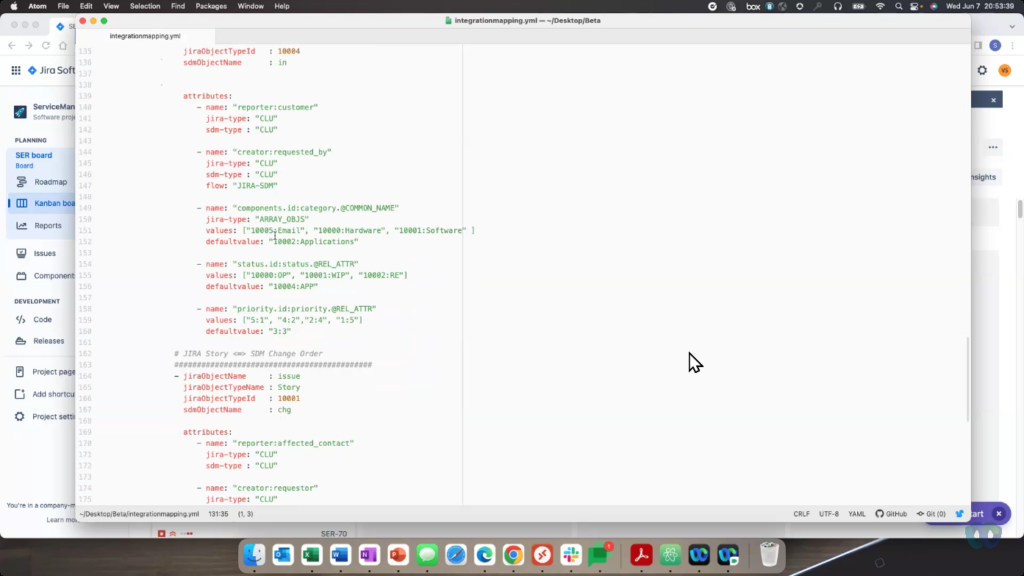The height and width of the screenshot is (576, 1024).
Task: Click the "reporter:affected_contact" attribute name
Action: click(x=293, y=443)
